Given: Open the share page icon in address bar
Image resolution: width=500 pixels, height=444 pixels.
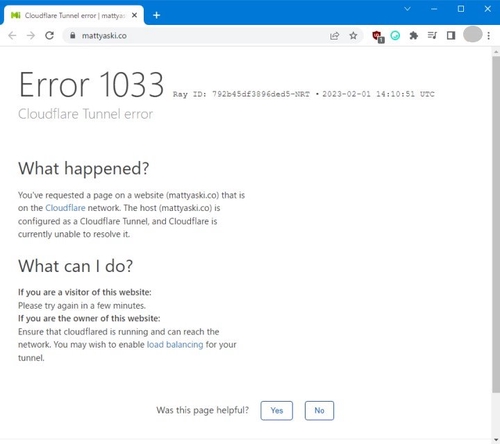Looking at the screenshot, I should [334, 36].
